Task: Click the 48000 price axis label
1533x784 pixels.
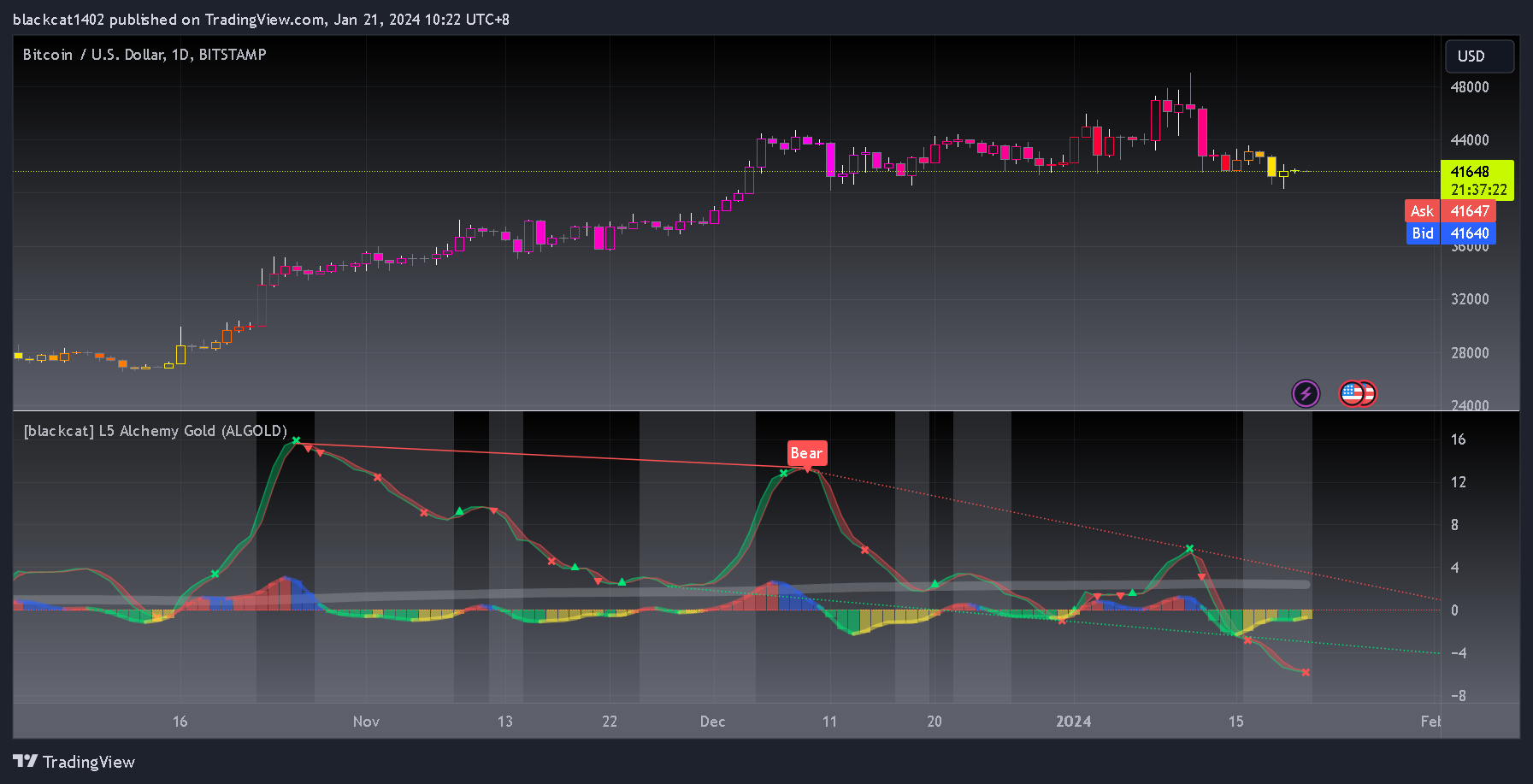Action: [1470, 87]
